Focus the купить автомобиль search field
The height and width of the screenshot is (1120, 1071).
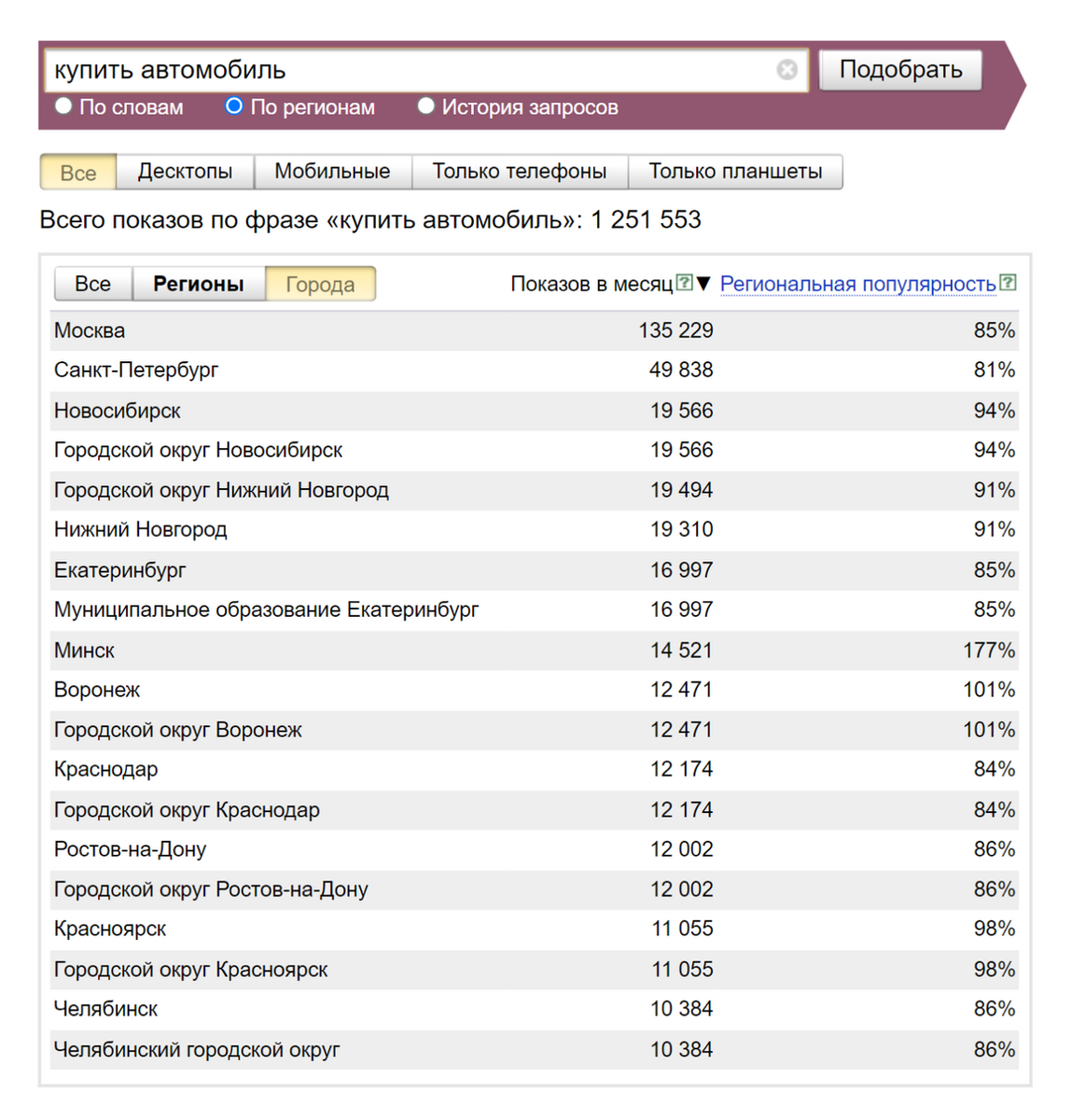(410, 70)
